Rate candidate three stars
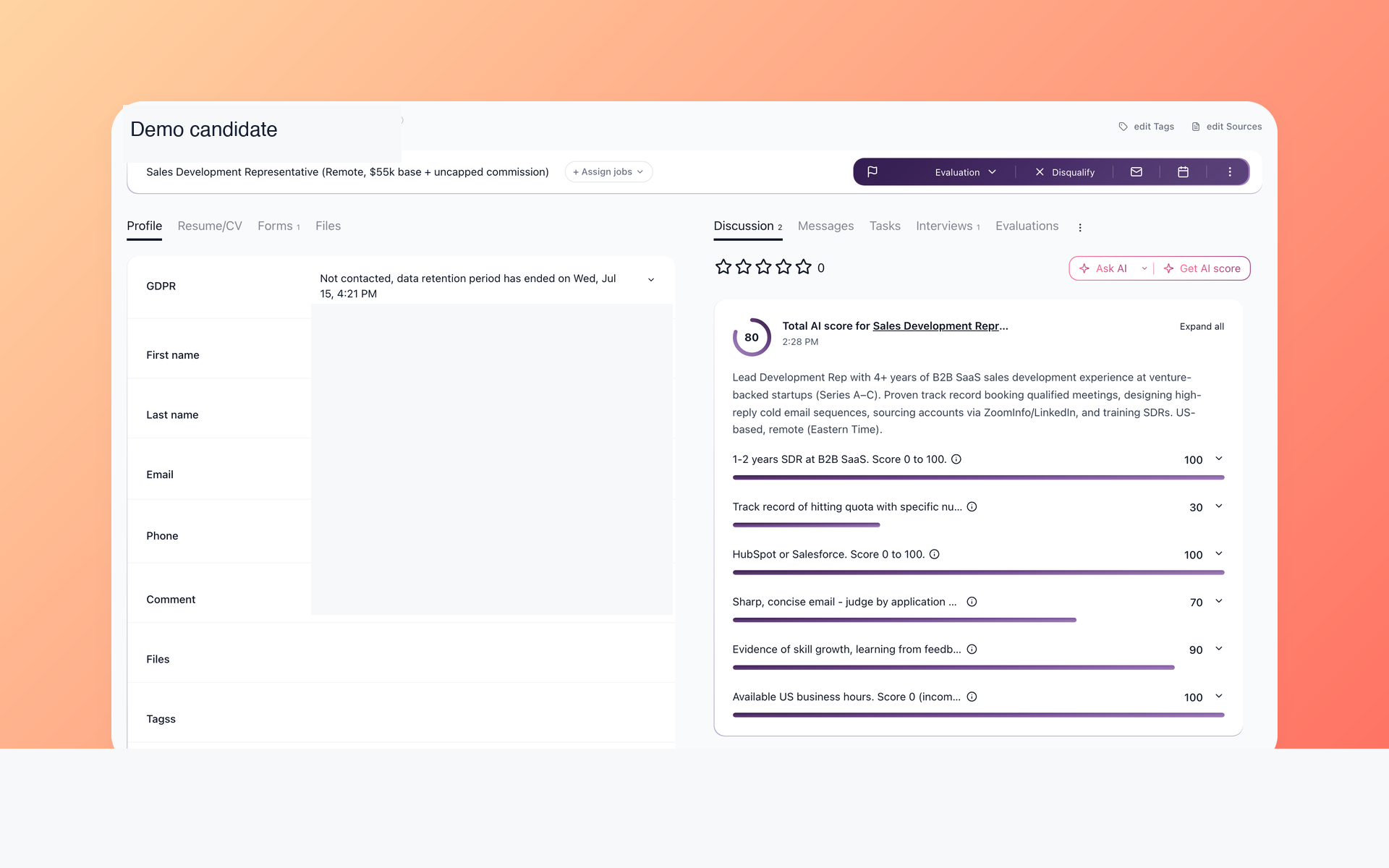Image resolution: width=1389 pixels, height=868 pixels. [763, 268]
